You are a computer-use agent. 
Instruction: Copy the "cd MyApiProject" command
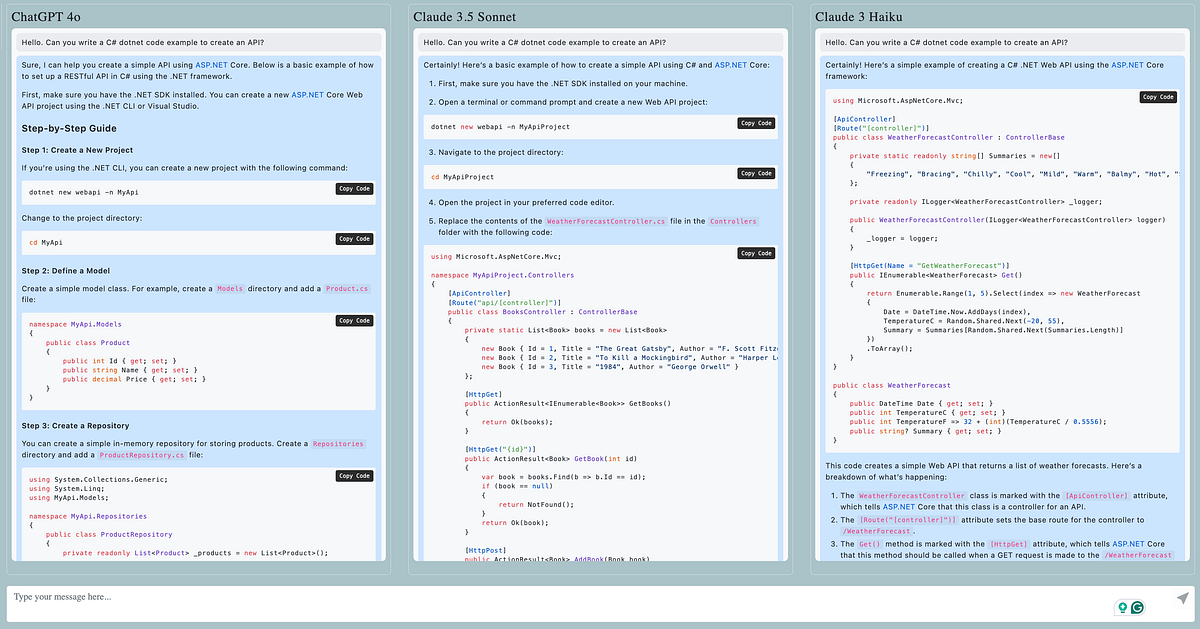756,172
